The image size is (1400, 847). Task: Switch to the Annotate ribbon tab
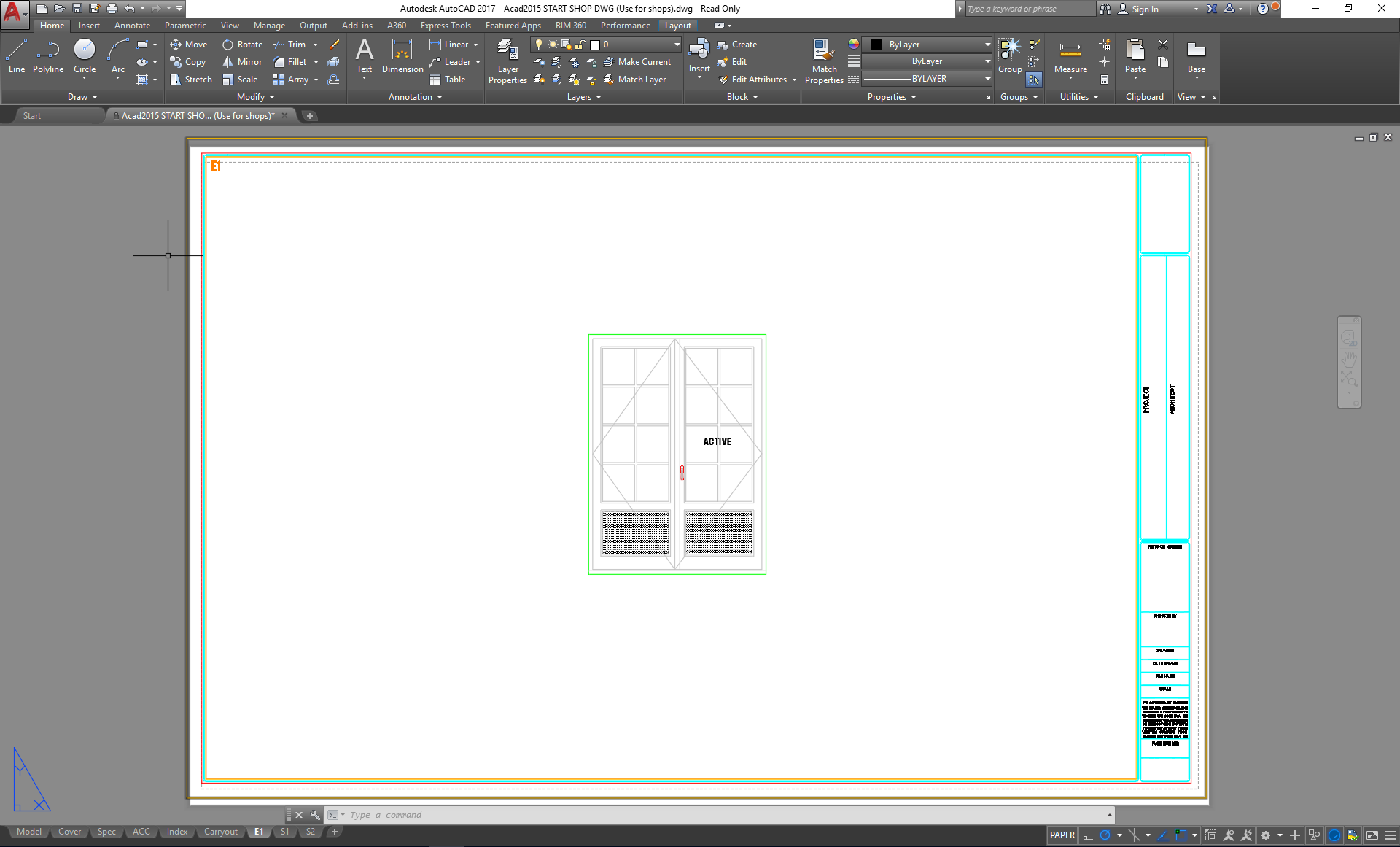tap(132, 25)
